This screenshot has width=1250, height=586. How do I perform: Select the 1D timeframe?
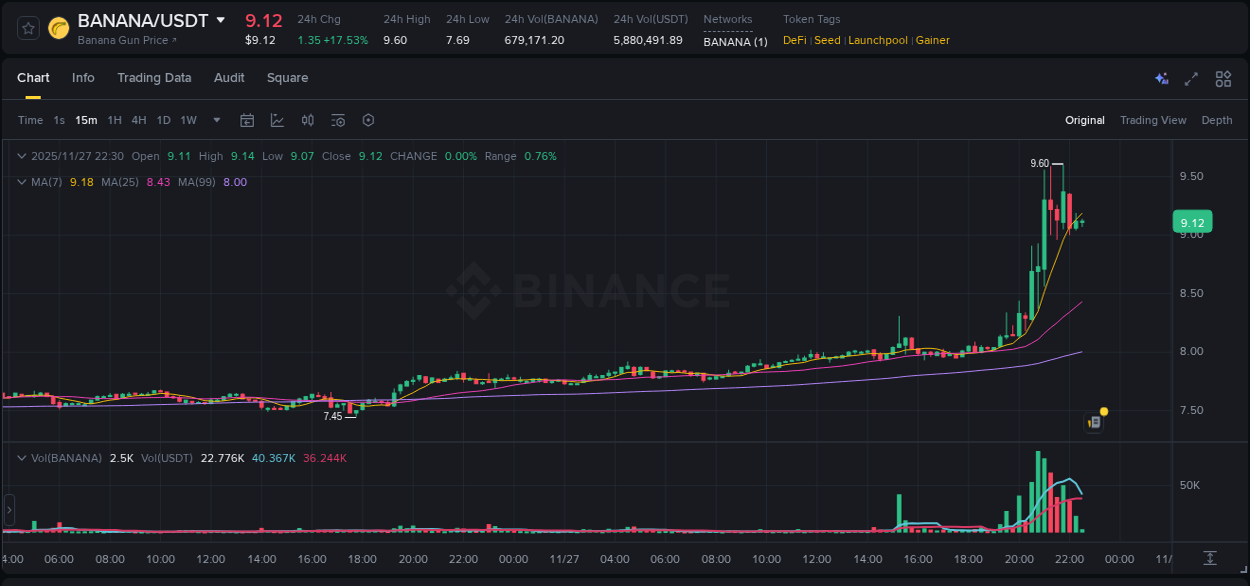[163, 120]
